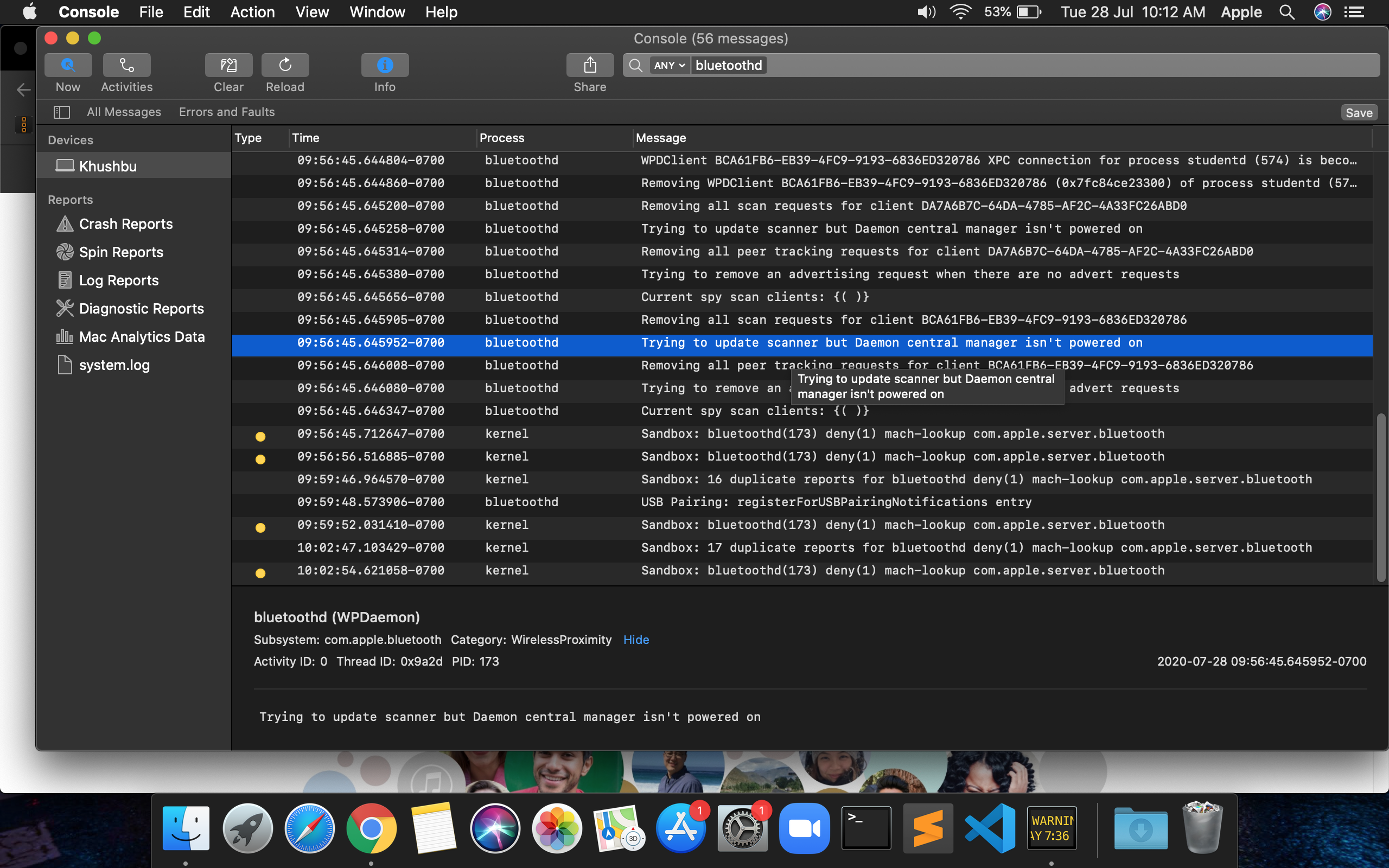Toggle the sidebar visibility icon
This screenshot has height=868, width=1389.
point(61,112)
